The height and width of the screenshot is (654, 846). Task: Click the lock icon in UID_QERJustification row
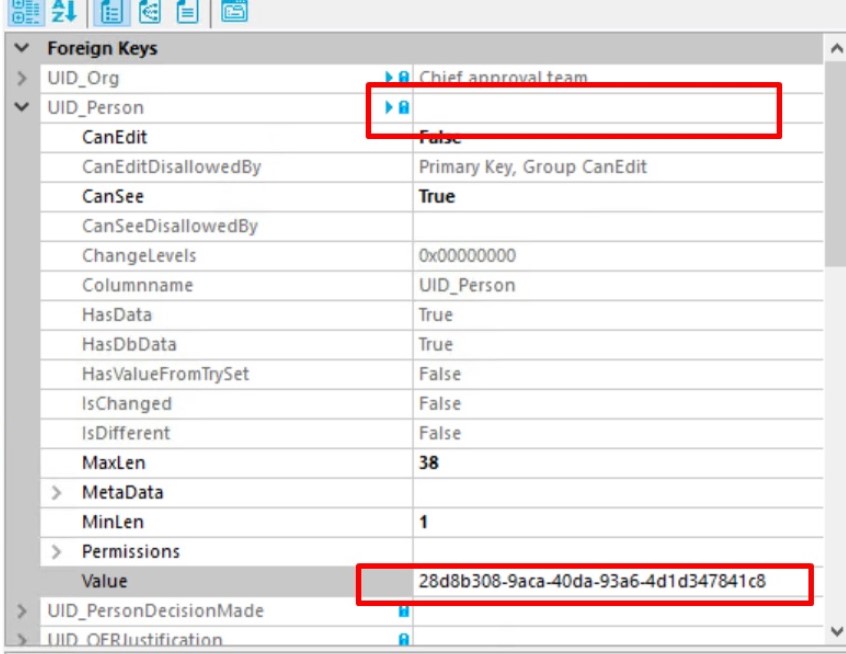(403, 640)
